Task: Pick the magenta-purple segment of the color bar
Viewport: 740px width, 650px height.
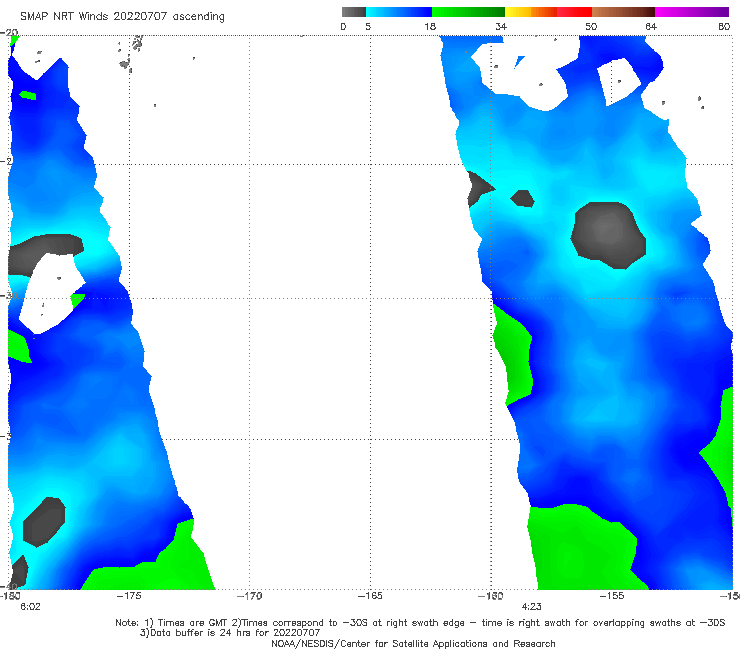Action: [x=692, y=12]
